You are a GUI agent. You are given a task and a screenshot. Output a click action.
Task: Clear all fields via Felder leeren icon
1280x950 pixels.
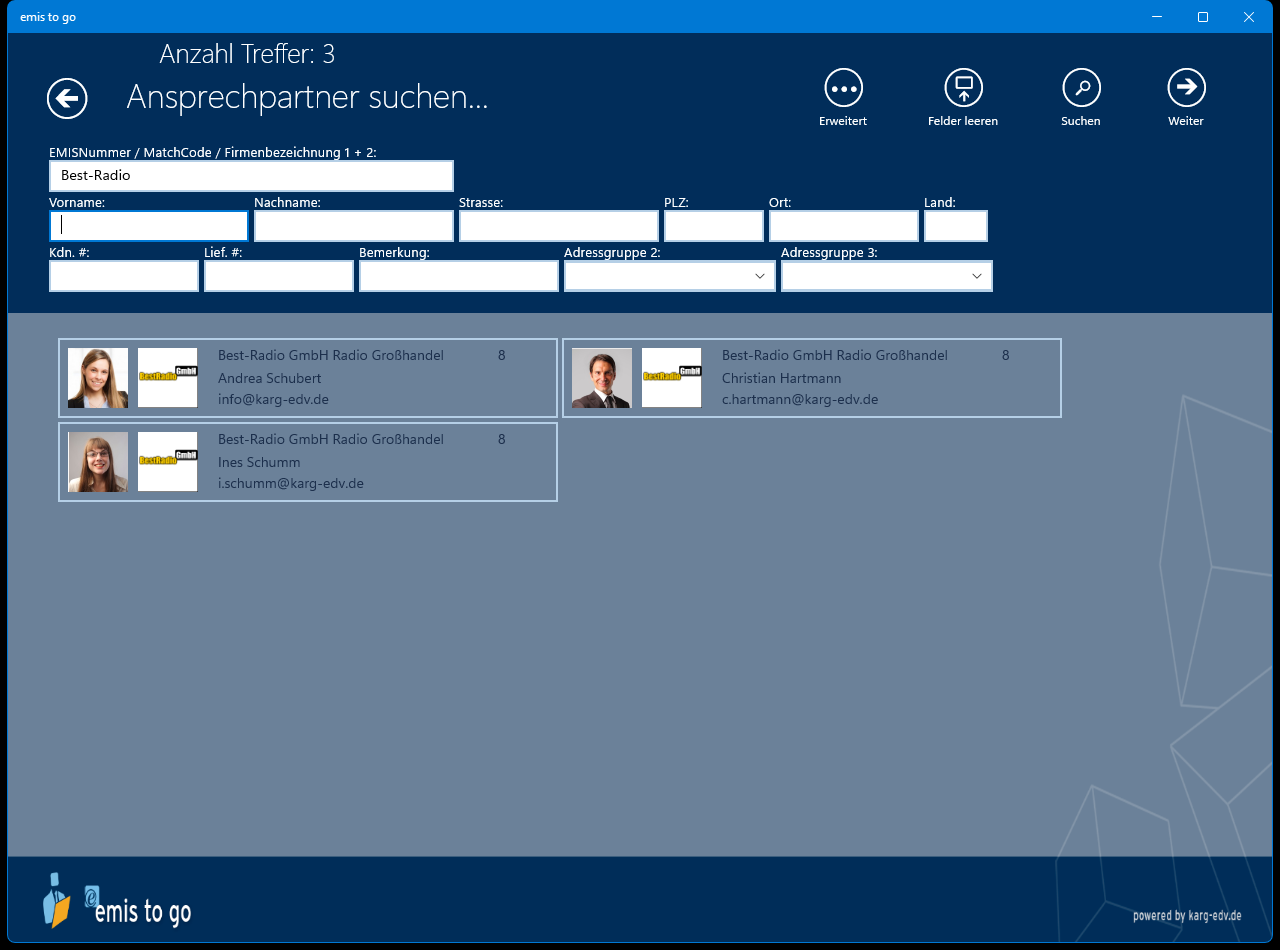pyautogui.click(x=963, y=88)
